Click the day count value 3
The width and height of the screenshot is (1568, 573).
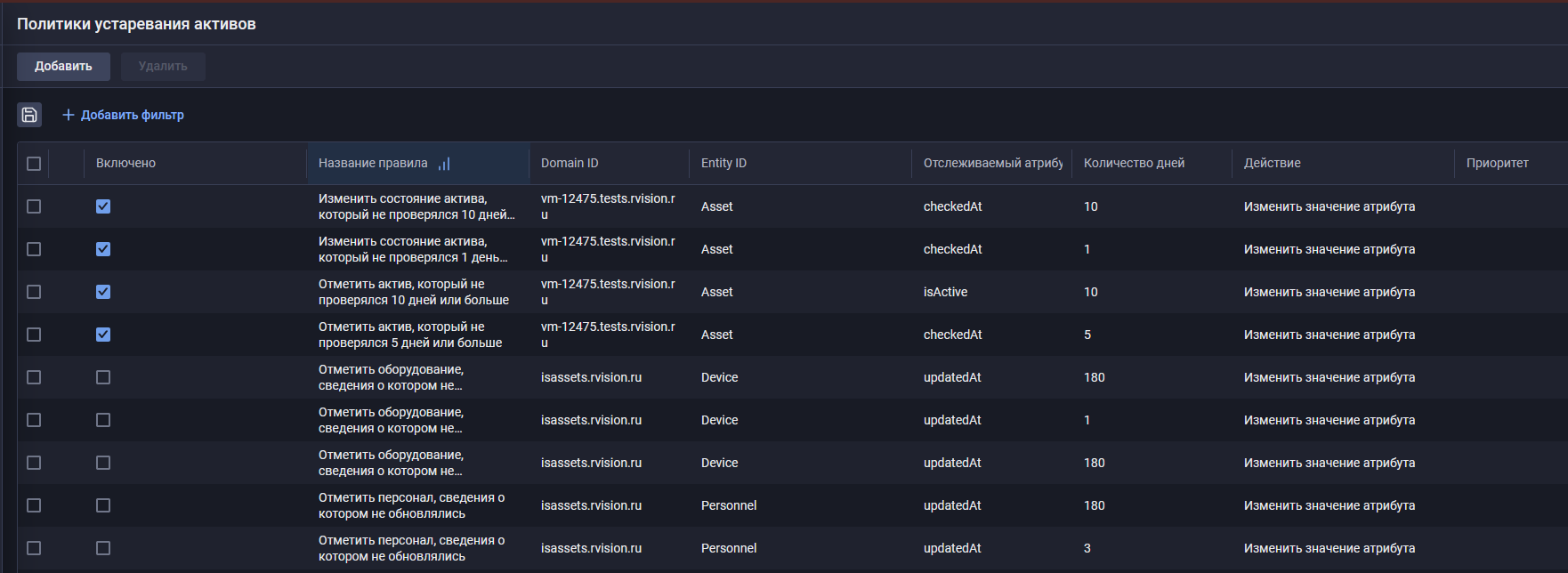point(1087,548)
